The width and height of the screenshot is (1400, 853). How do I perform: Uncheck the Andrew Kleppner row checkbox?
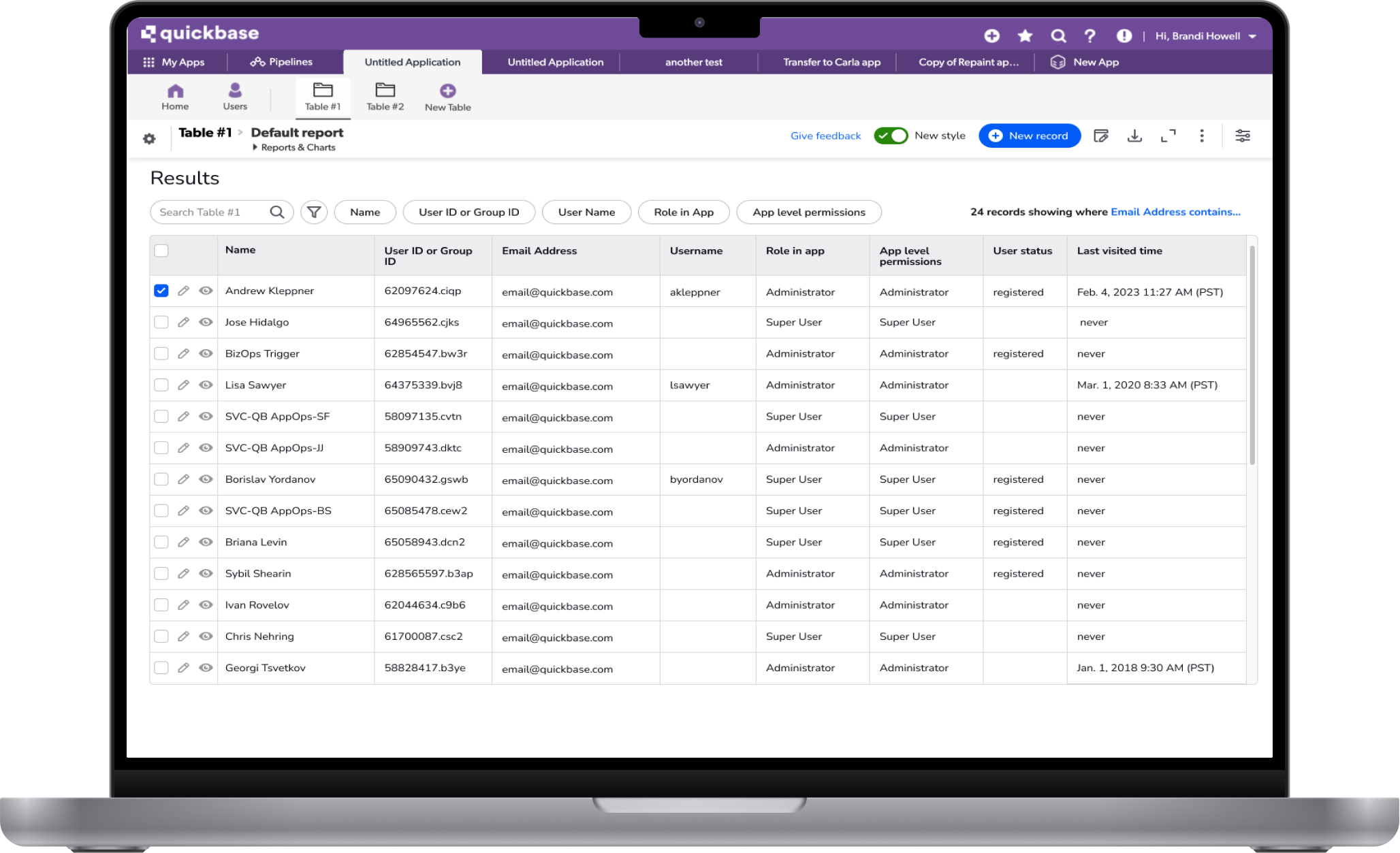point(161,291)
